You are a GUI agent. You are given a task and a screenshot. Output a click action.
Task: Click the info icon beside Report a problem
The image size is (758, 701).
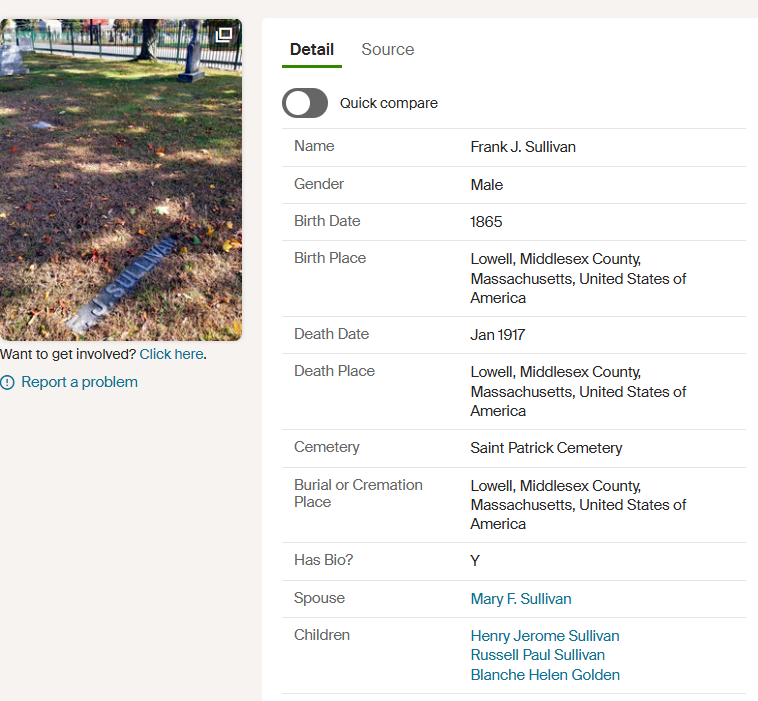point(8,382)
